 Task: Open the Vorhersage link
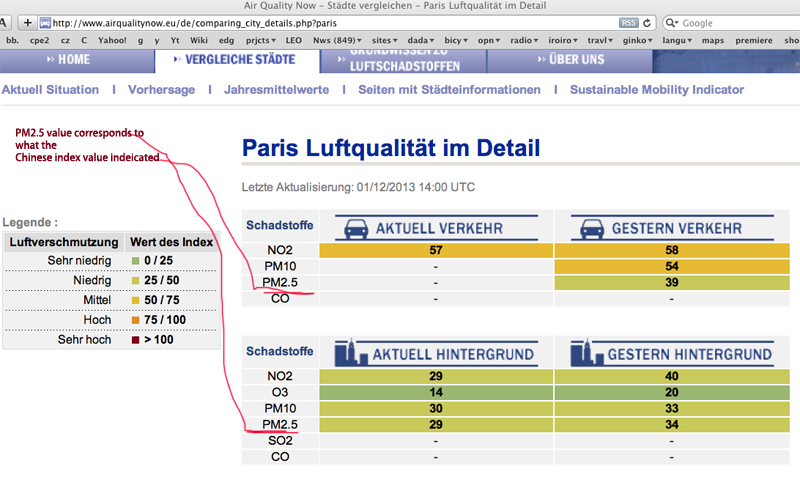[x=162, y=89]
